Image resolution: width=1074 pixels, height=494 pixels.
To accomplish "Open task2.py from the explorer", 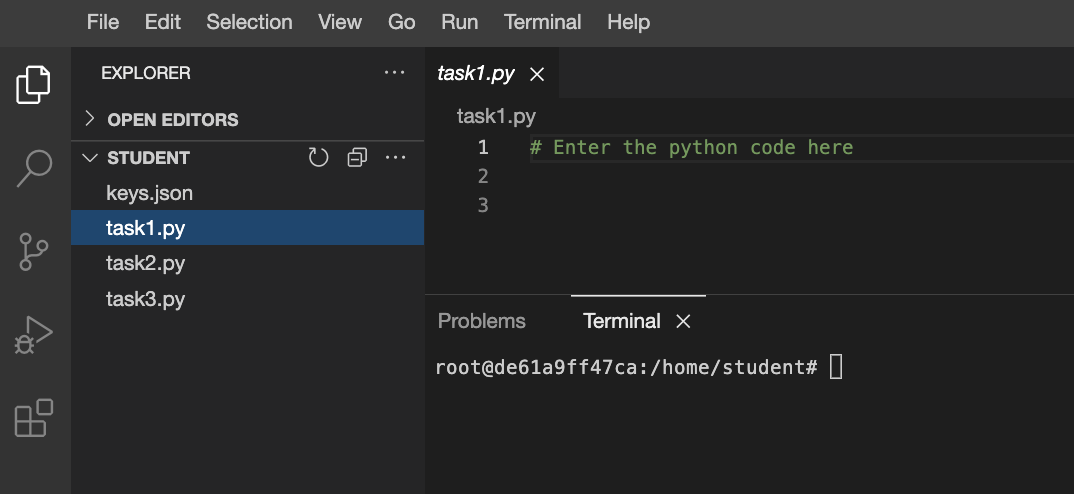I will click(247, 263).
